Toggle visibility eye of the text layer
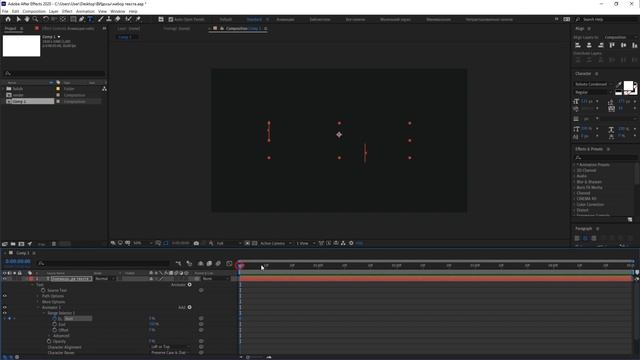This screenshot has width=640, height=360. click(x=4, y=279)
